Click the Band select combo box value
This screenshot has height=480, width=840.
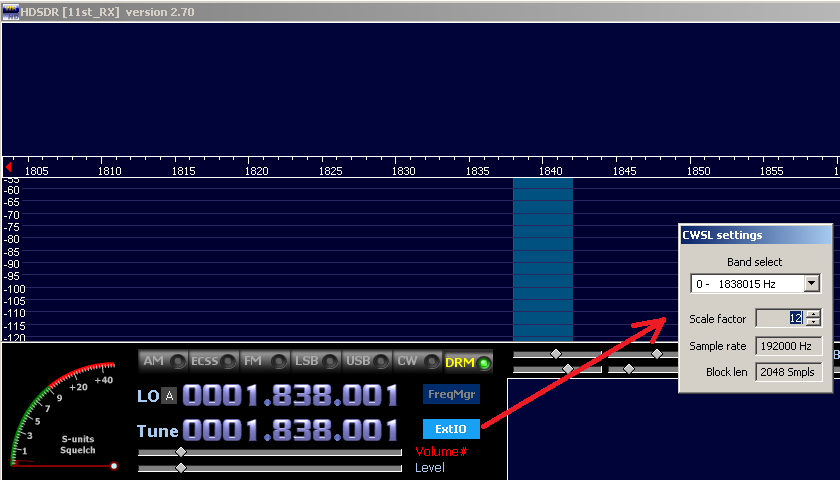coord(747,283)
